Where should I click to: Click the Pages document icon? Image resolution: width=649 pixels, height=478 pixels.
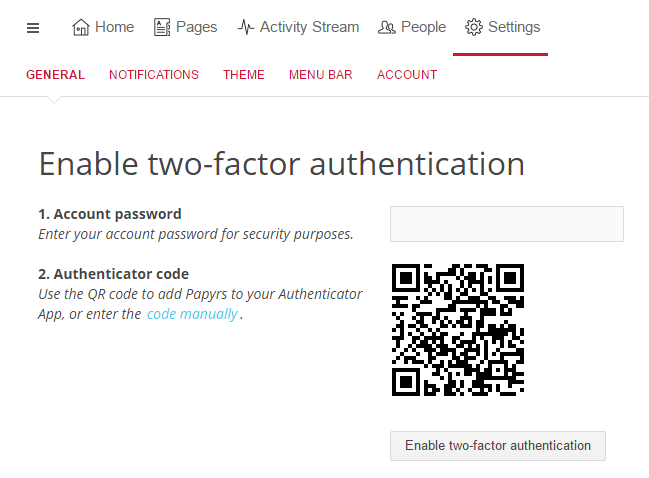tap(162, 27)
